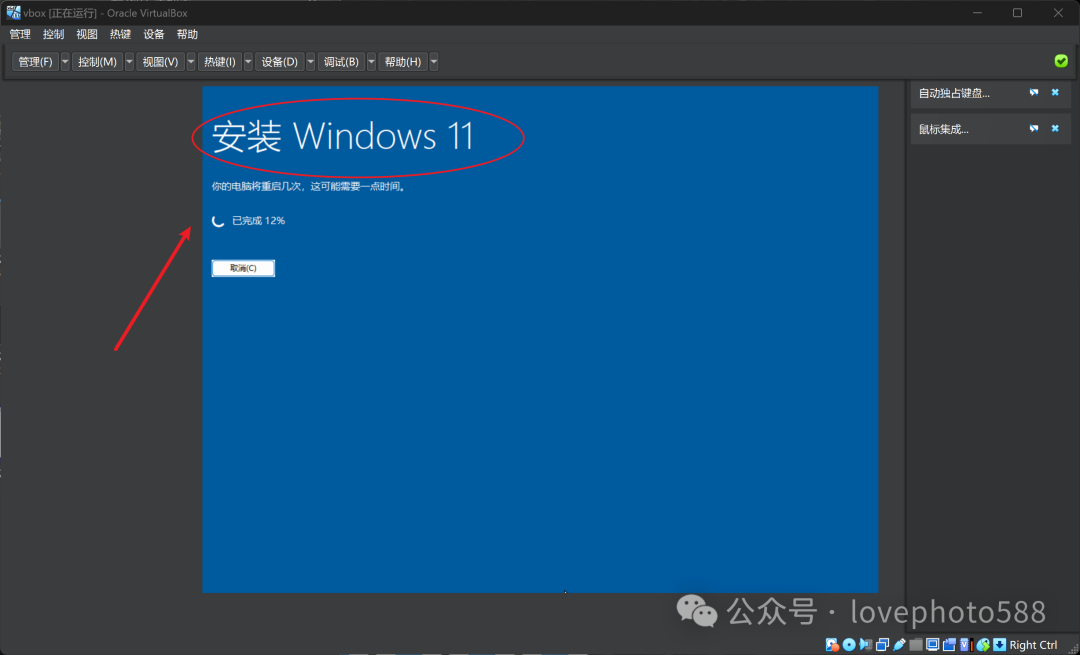Expand the dropdown arrow next to 管理(F)
The height and width of the screenshot is (655, 1080).
click(x=65, y=61)
